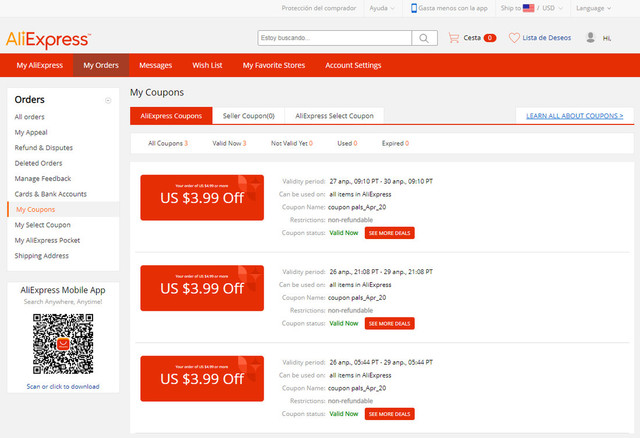Open Cards & Bank Accounts sidebar link
Screen dimensions: 640x438
pos(51,194)
